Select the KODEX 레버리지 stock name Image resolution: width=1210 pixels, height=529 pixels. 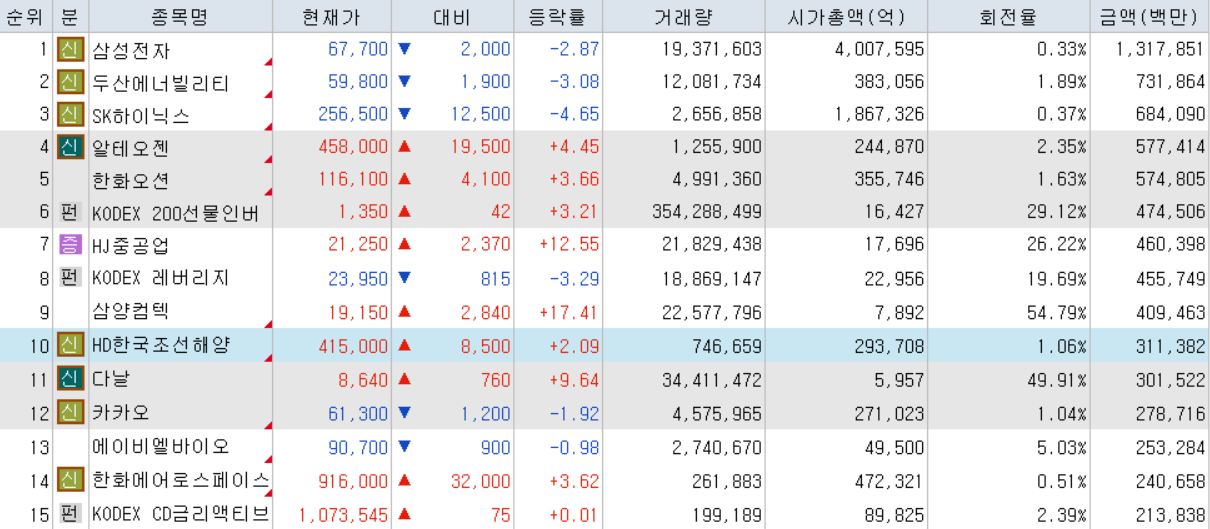click(x=160, y=278)
